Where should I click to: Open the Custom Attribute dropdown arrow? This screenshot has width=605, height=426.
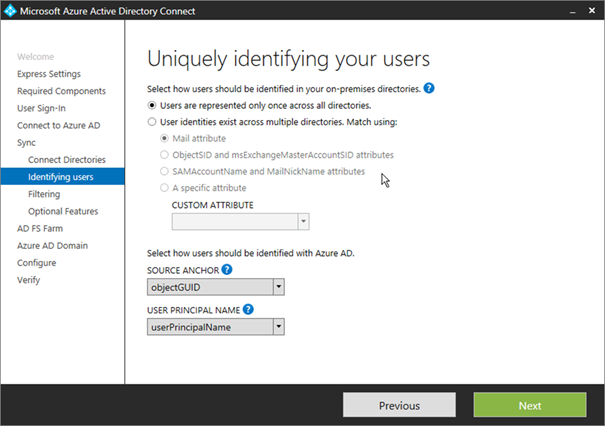303,221
